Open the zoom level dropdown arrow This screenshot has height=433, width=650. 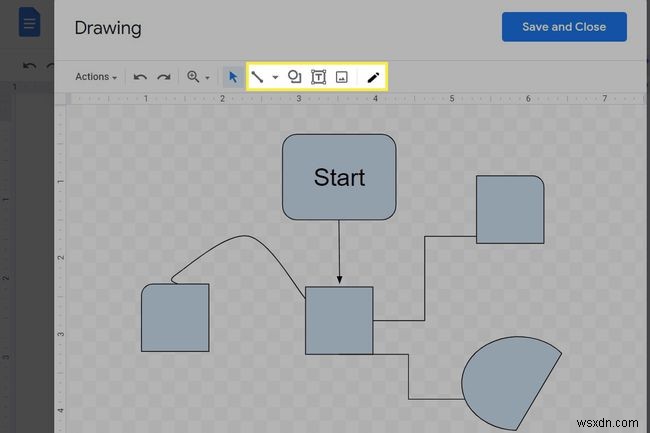[x=208, y=77]
